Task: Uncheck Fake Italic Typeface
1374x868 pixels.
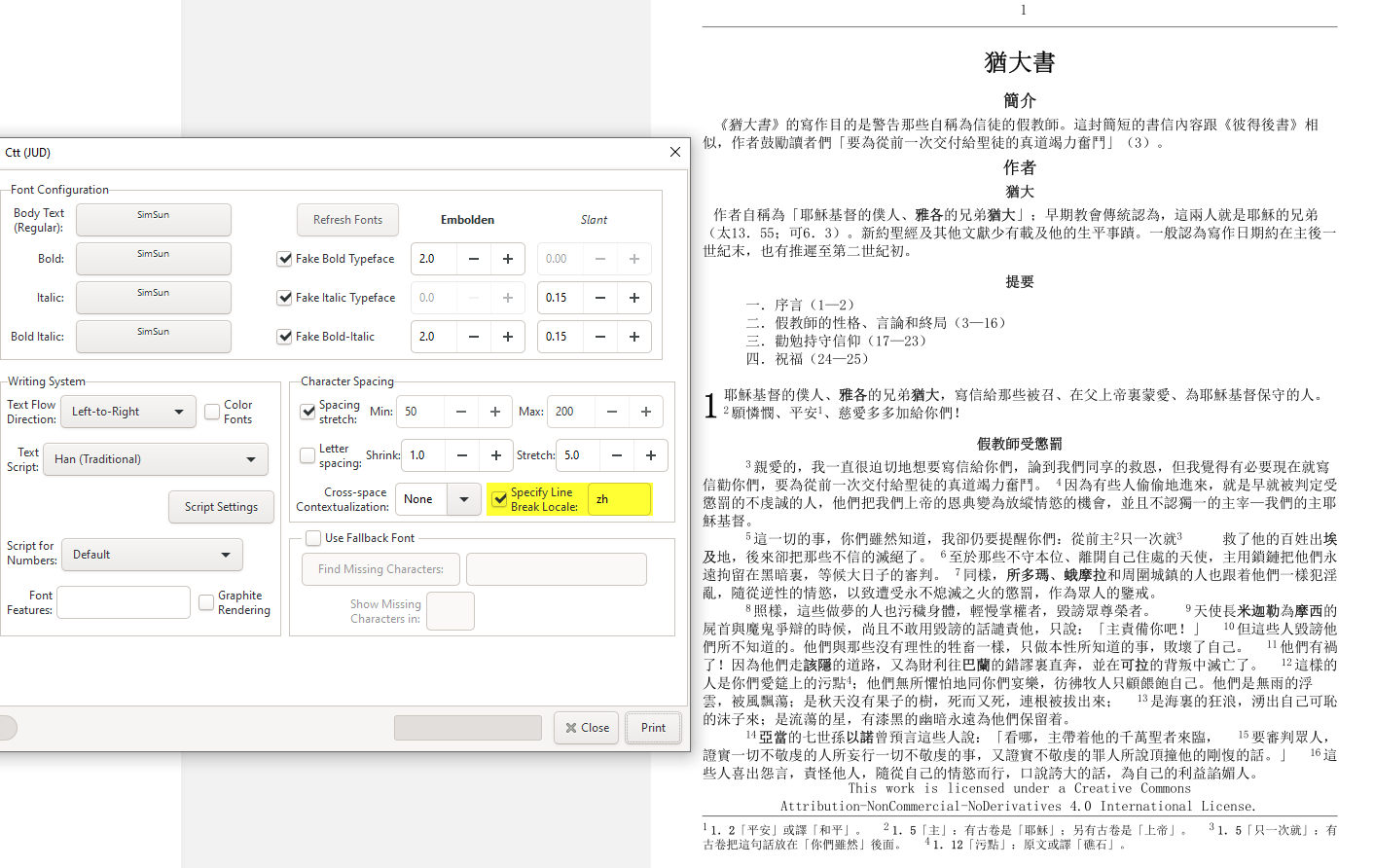Action: (x=284, y=298)
